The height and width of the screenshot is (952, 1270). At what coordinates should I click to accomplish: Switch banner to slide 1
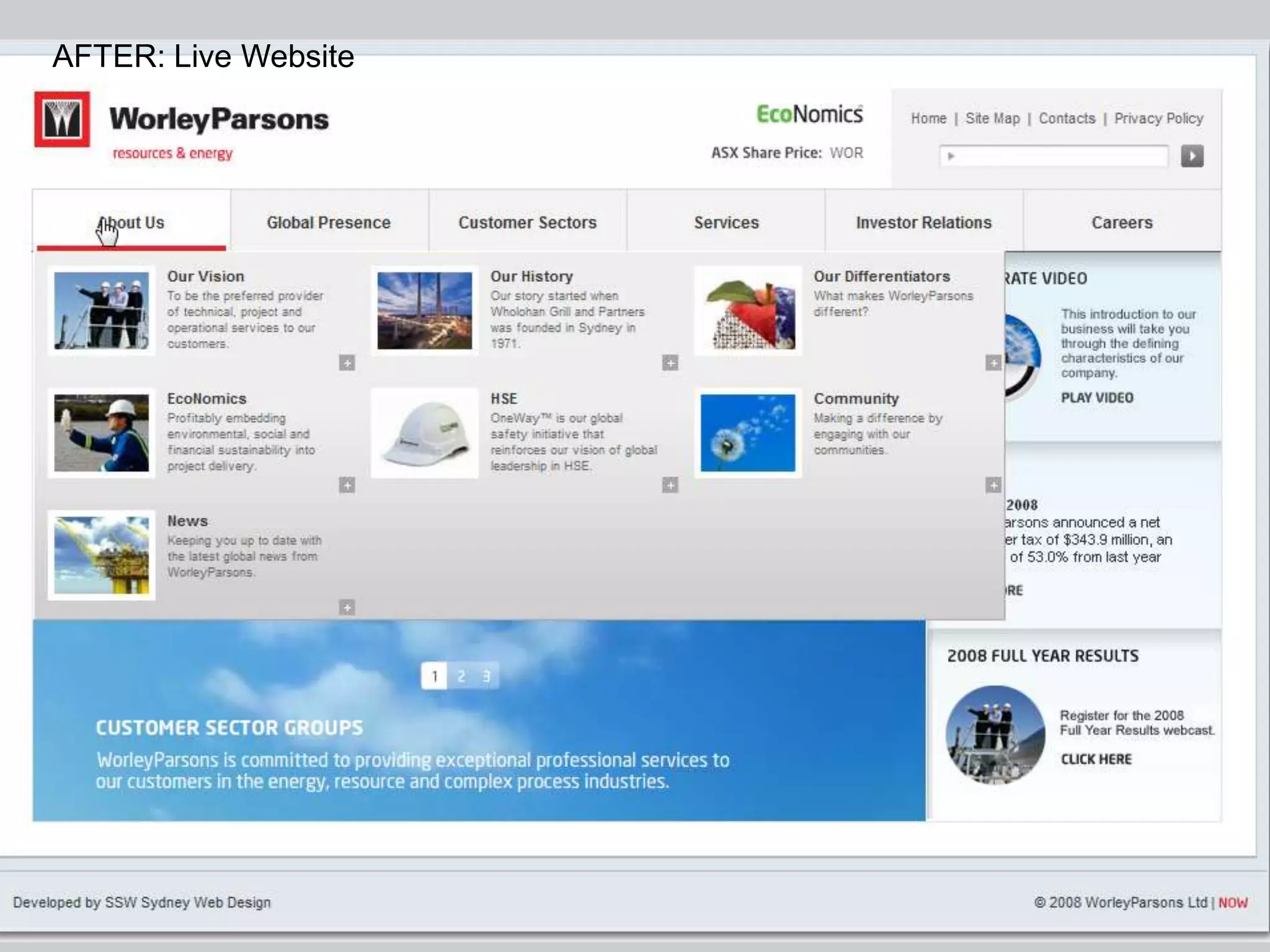pyautogui.click(x=435, y=676)
